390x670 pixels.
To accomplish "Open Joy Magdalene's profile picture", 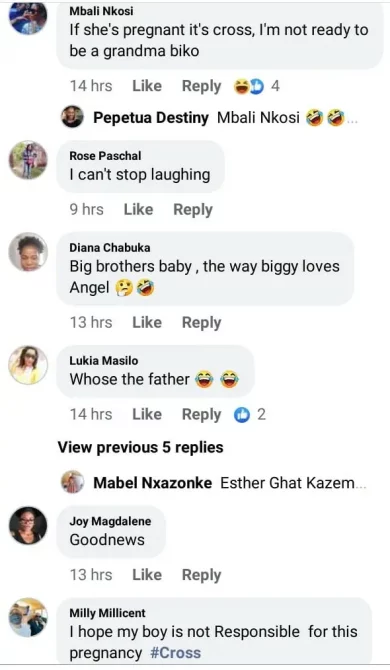I will [28, 525].
